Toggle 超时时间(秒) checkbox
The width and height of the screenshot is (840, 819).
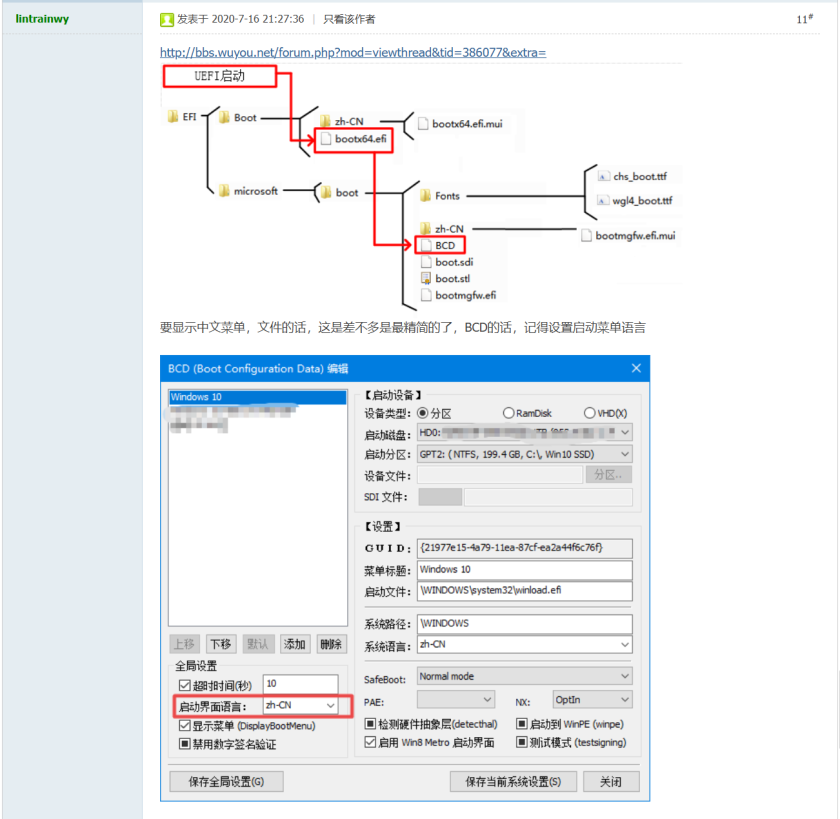pyautogui.click(x=184, y=685)
